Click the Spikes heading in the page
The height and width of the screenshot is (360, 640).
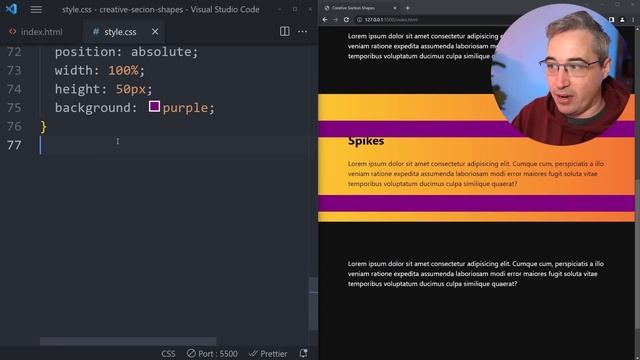[366, 141]
